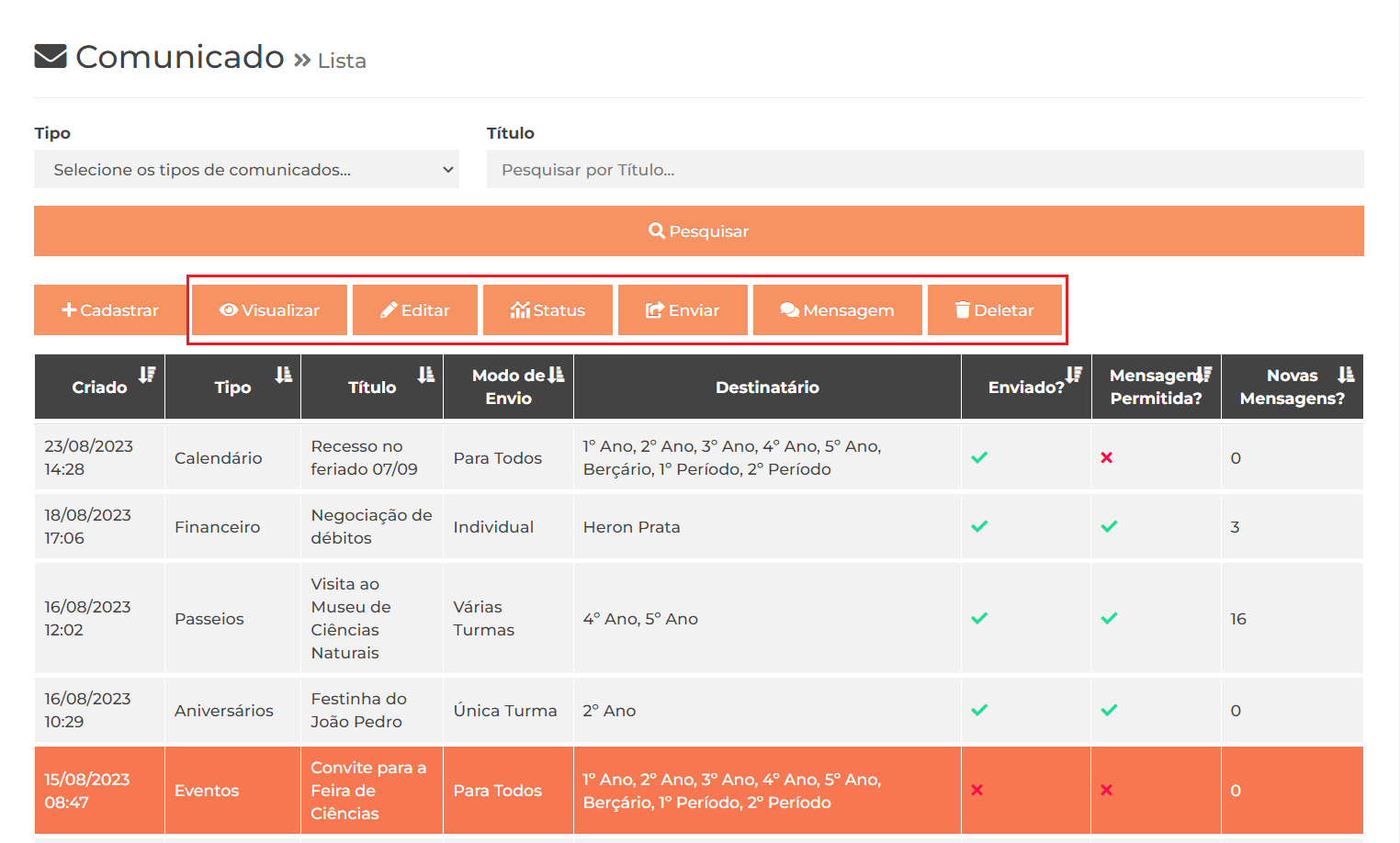
Task: Sort by Modo de Envio sort icon
Action: pos(556,375)
